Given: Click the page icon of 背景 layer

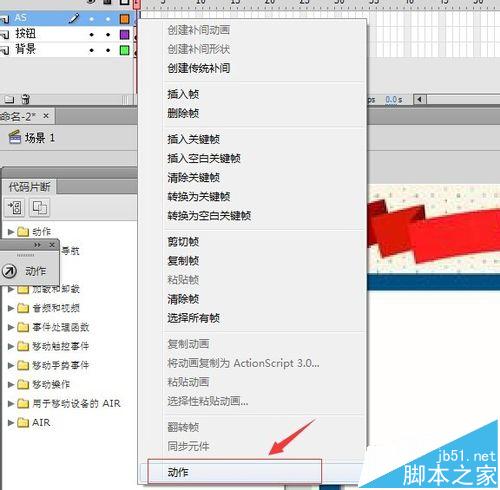Looking at the screenshot, I should pyautogui.click(x=5, y=50).
